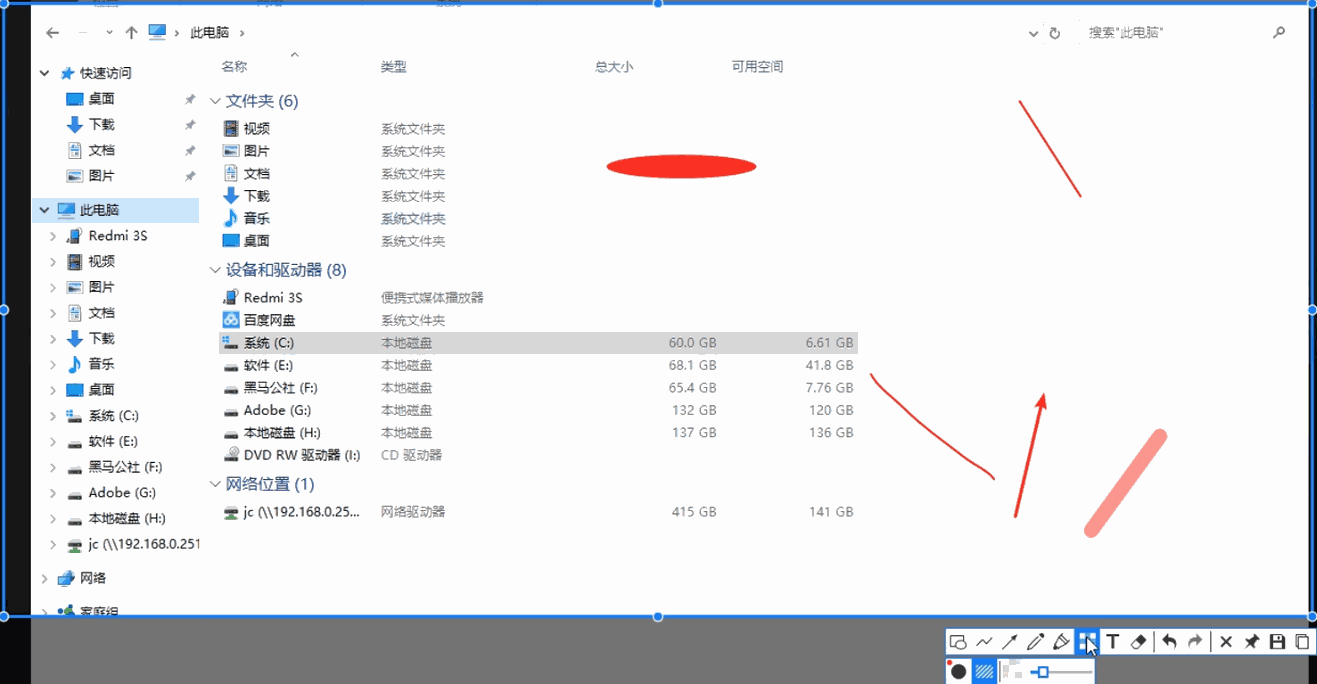Collapse the 文件夹 (6) group

[215, 101]
